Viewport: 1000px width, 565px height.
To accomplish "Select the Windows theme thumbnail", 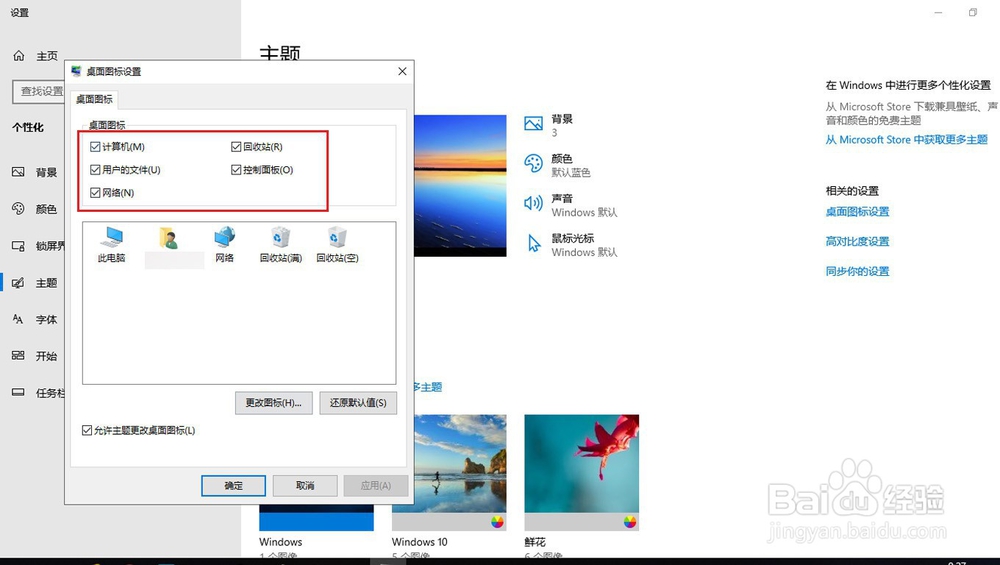I will [316, 518].
